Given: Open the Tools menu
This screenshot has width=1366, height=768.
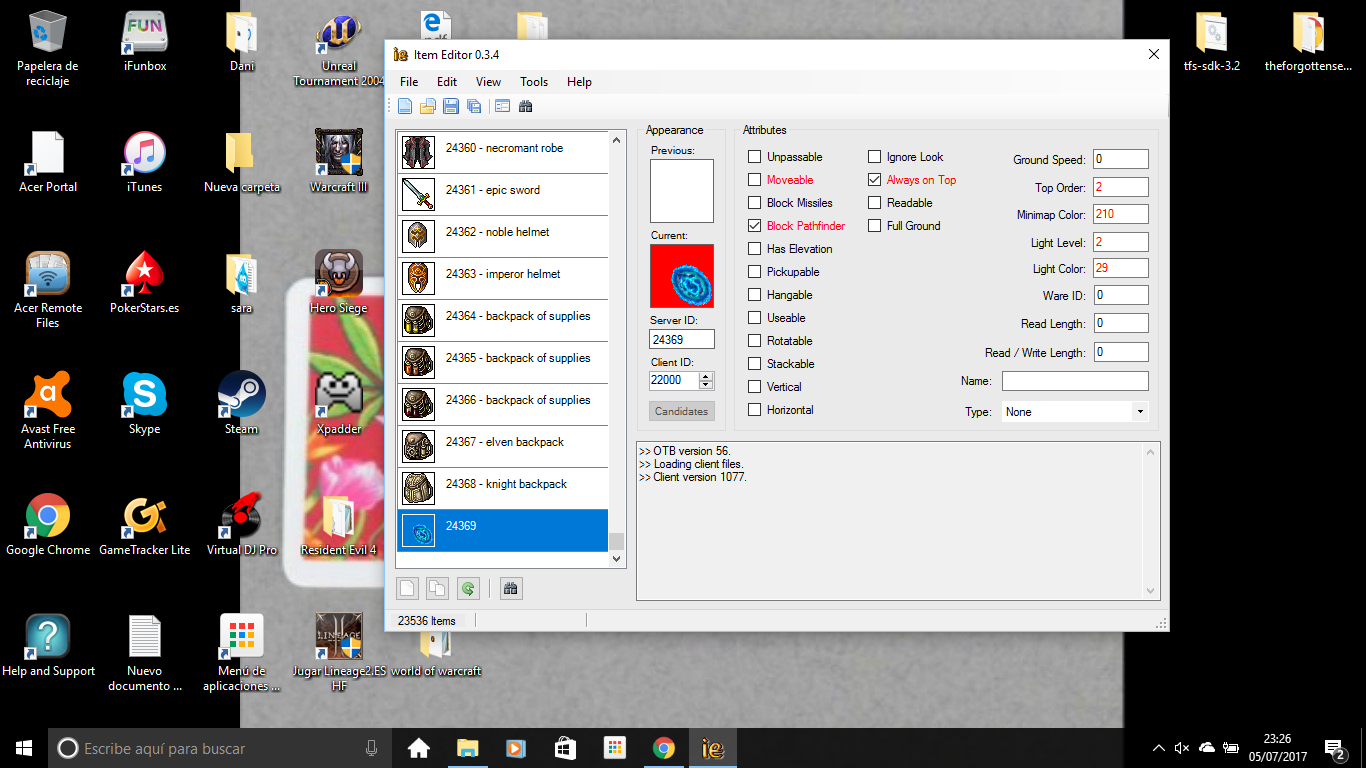Looking at the screenshot, I should pyautogui.click(x=534, y=82).
